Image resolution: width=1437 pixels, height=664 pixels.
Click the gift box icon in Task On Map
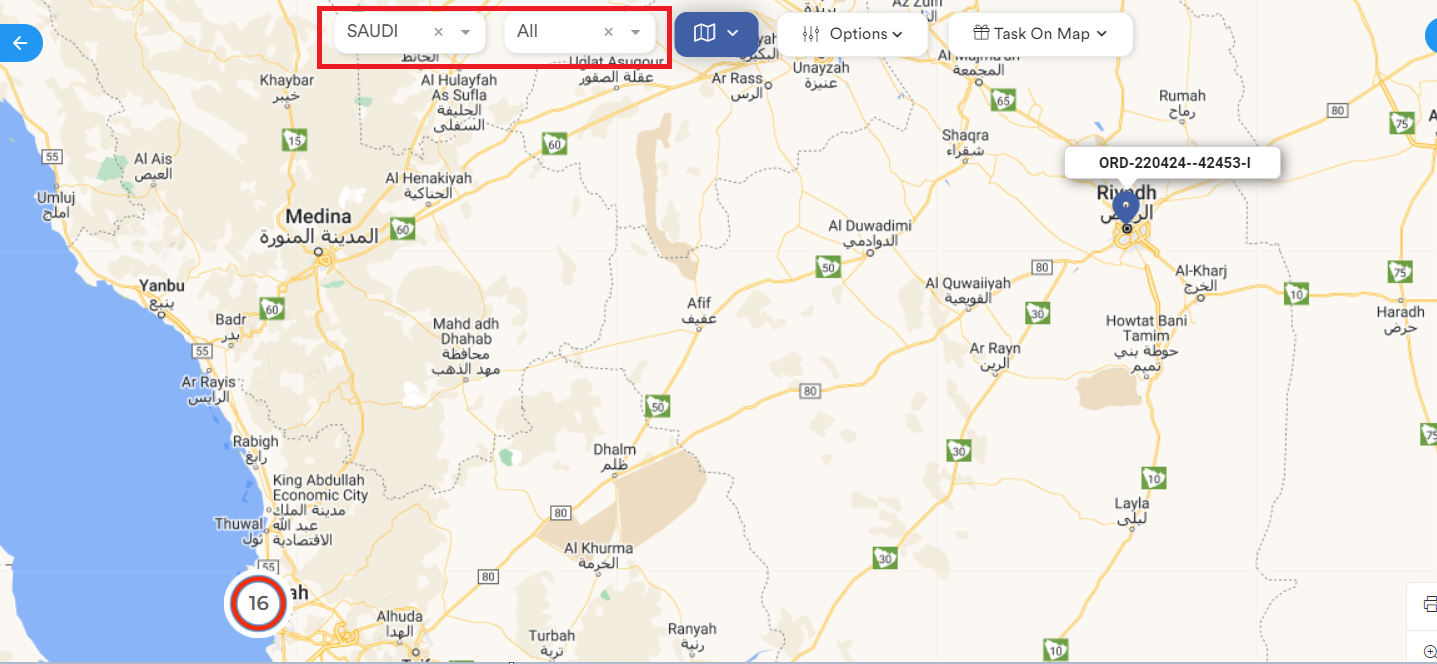pyautogui.click(x=982, y=34)
